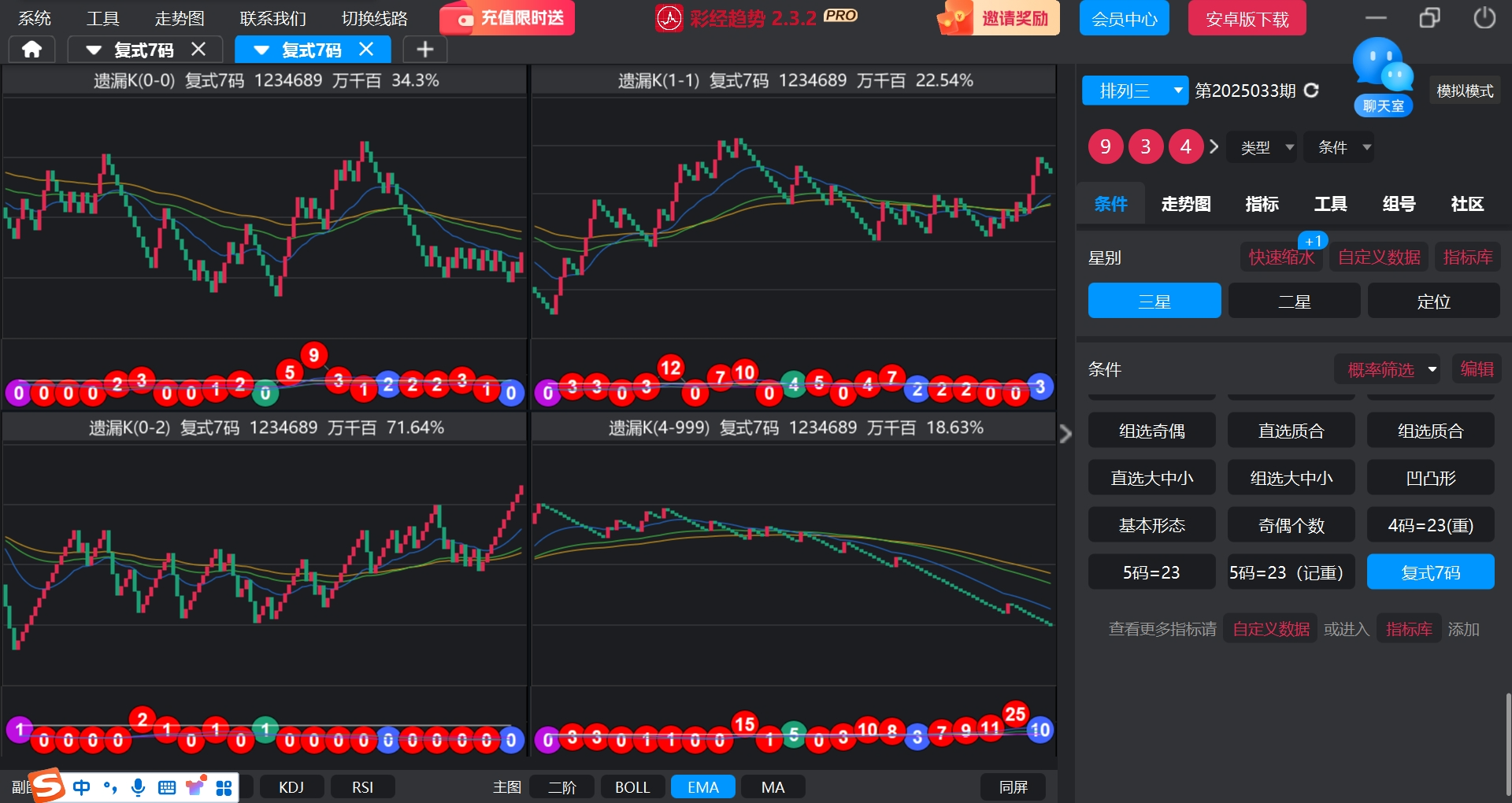Click the 同屏 button
The height and width of the screenshot is (803, 1512).
point(1014,787)
